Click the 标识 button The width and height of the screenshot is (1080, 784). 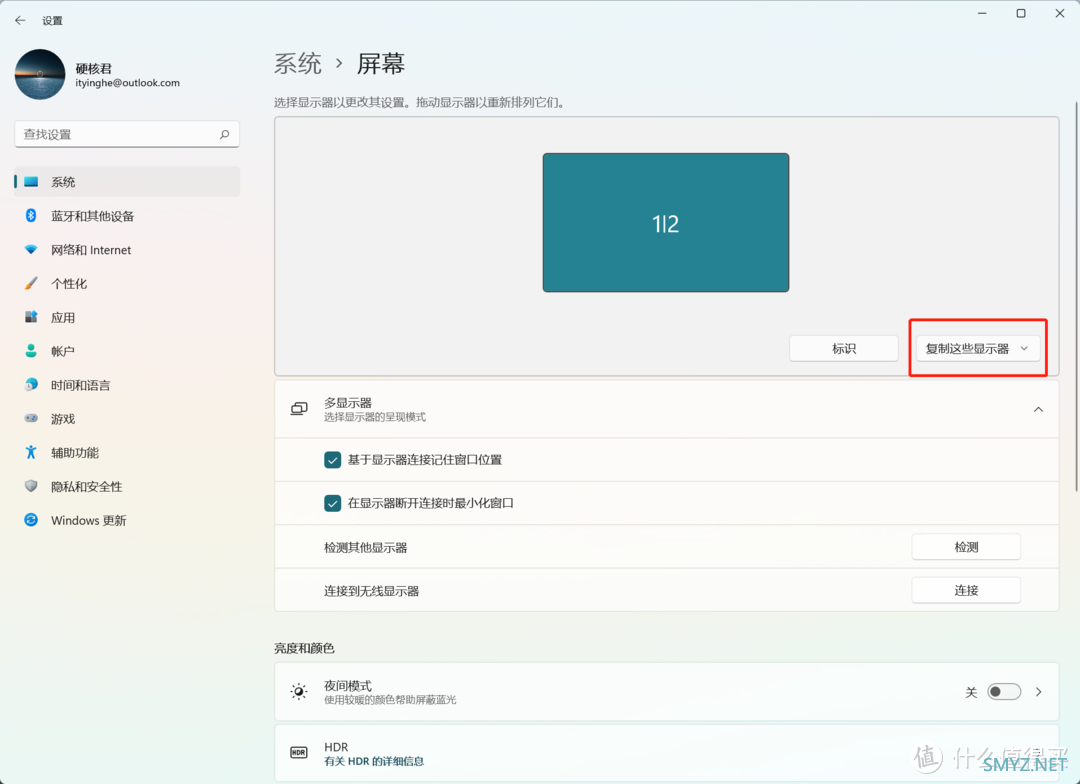click(x=844, y=349)
